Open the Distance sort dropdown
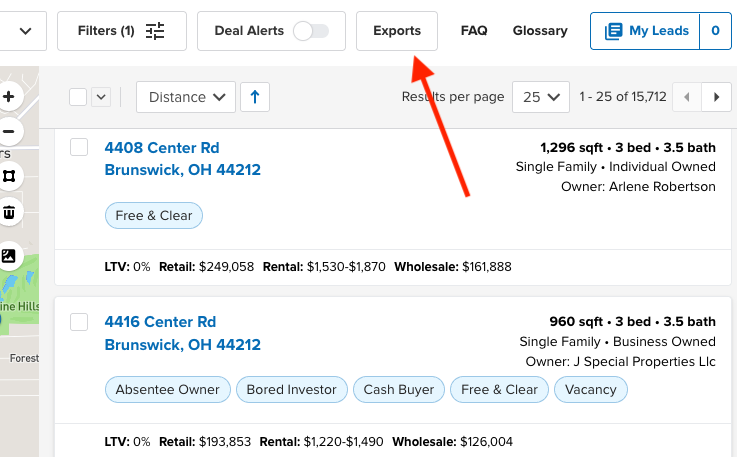 click(186, 97)
